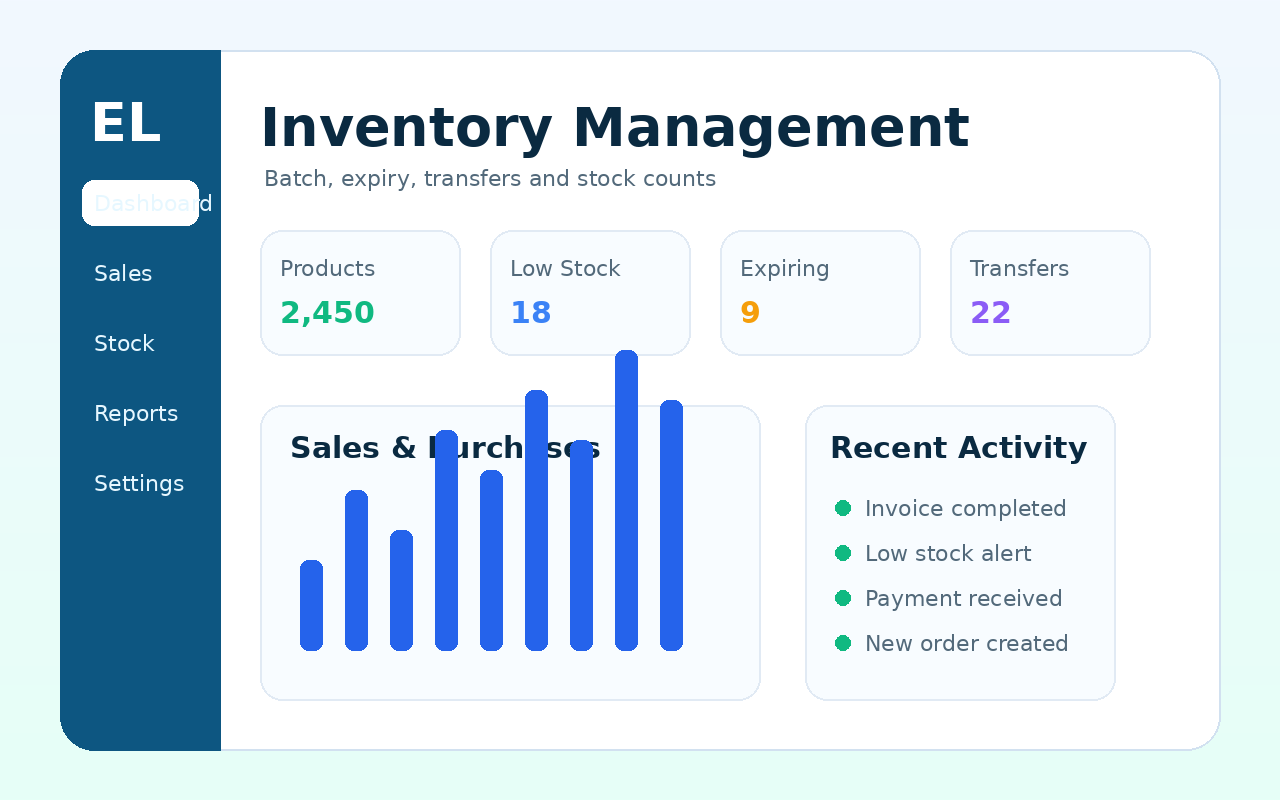
Task: Click the Sales & Purchases chart title
Action: click(x=445, y=448)
